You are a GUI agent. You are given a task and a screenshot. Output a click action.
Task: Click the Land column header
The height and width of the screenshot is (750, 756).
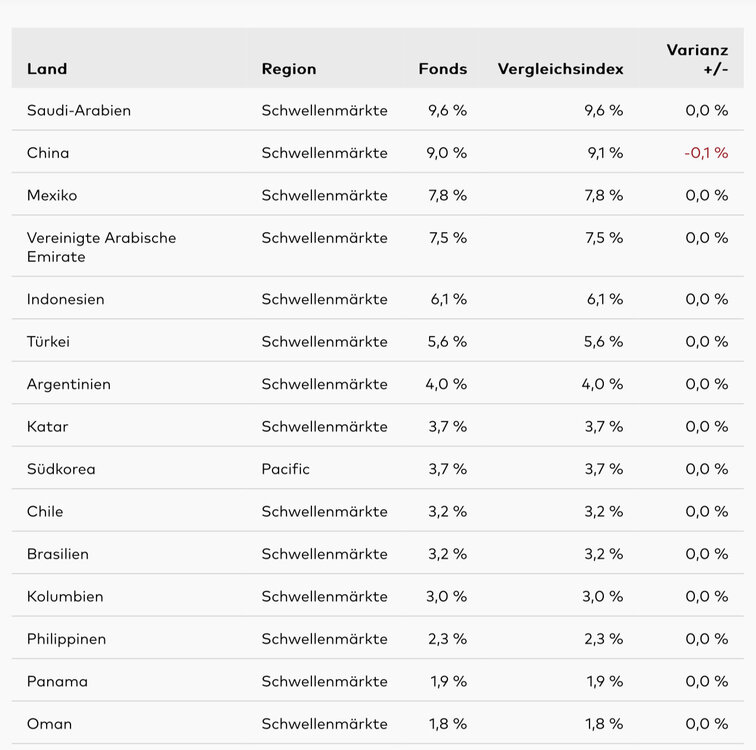[x=47, y=69]
